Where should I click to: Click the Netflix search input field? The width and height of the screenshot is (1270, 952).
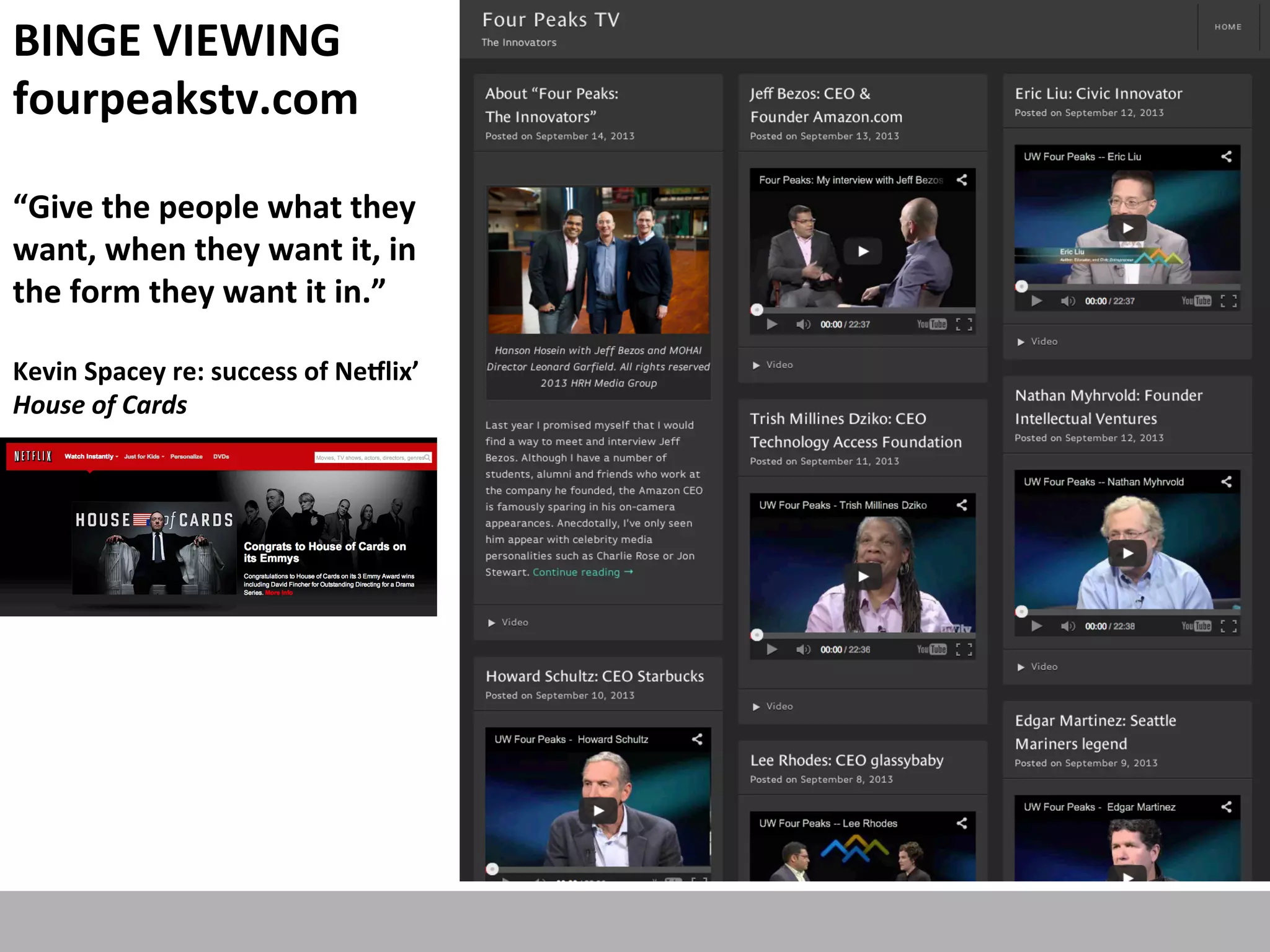(373, 457)
